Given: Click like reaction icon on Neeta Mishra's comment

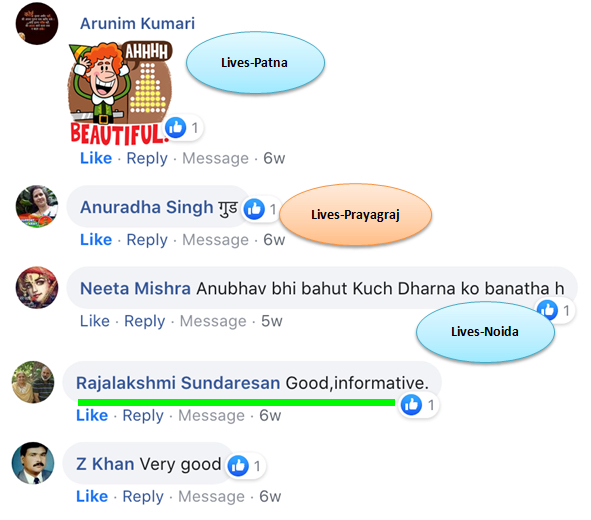Looking at the screenshot, I should (547, 310).
